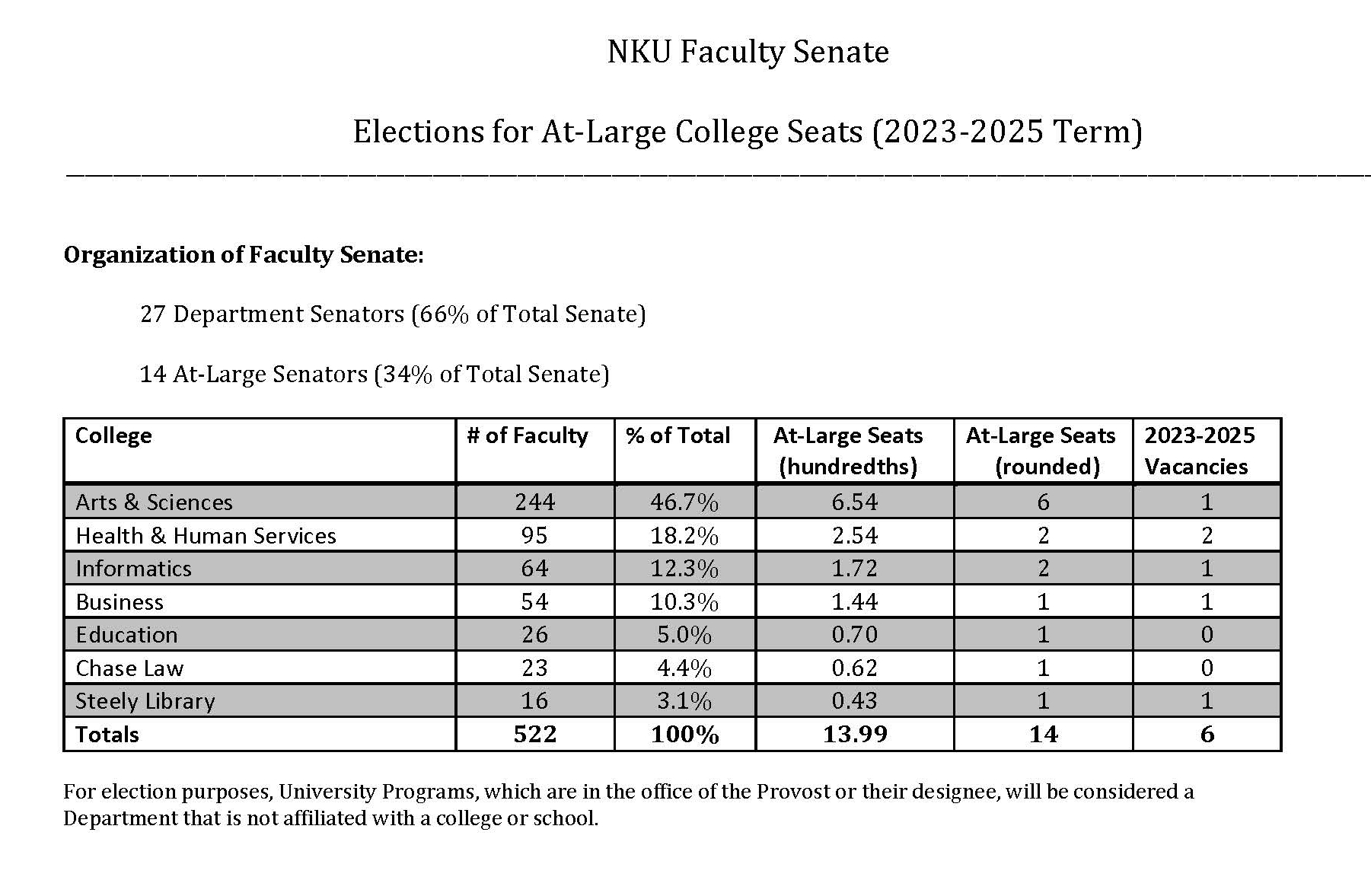Click the Business percentage 10.3% cell
Screen dimensions: 1371x896
(x=684, y=602)
